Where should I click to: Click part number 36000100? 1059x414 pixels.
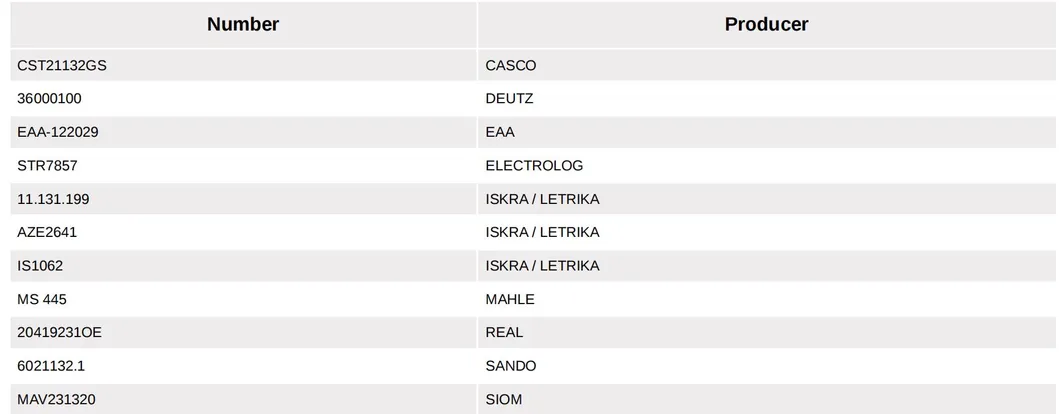tap(50, 99)
